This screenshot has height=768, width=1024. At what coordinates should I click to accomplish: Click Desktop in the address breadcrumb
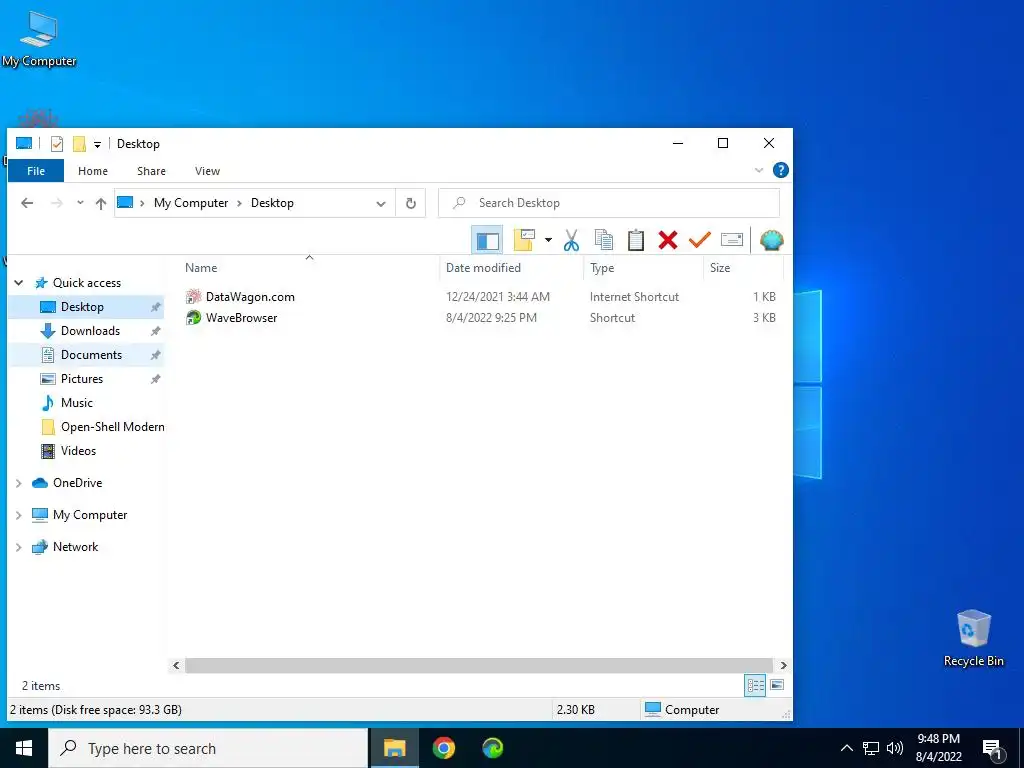point(272,203)
